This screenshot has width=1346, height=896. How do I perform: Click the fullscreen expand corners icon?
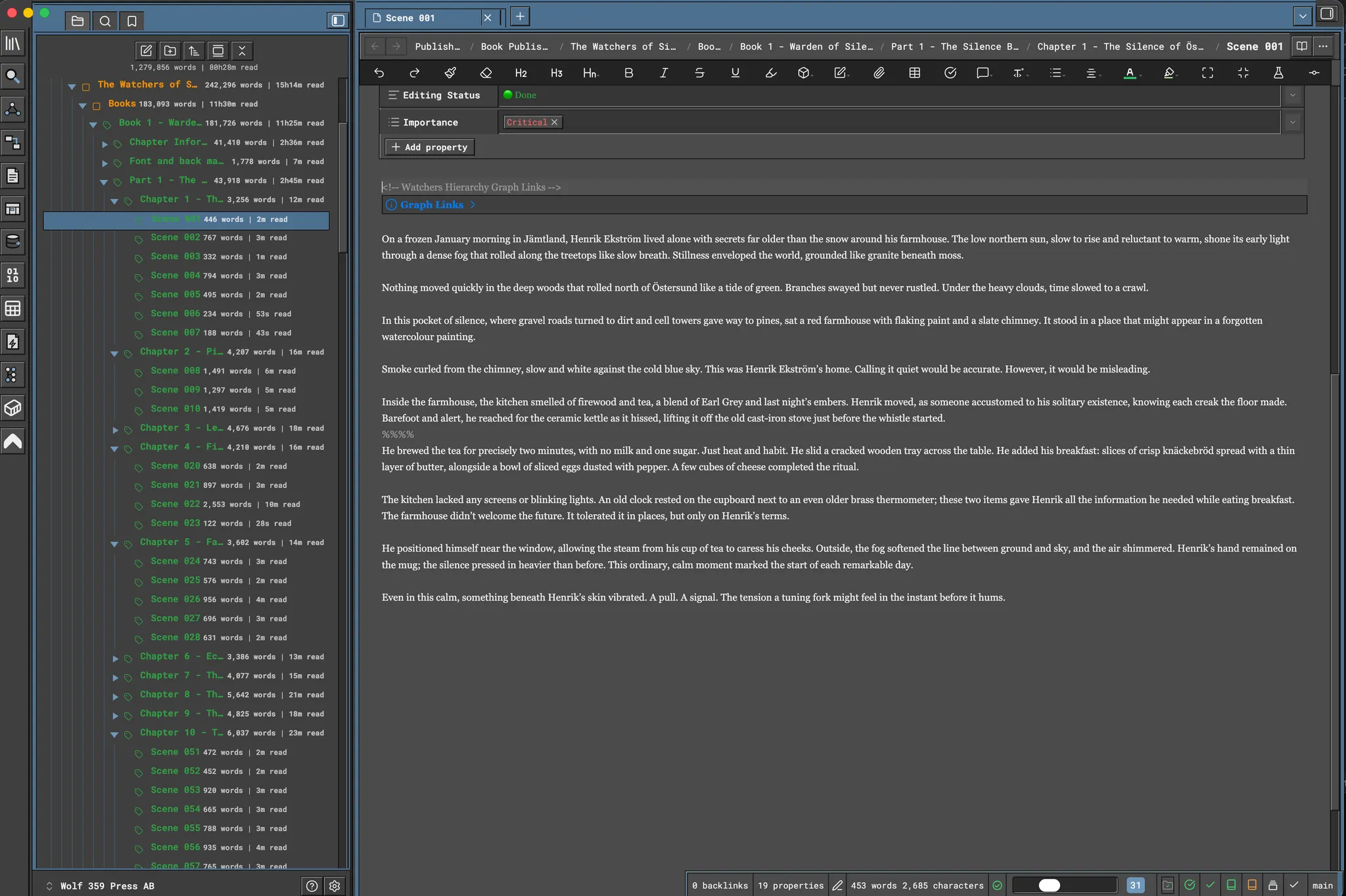click(1207, 73)
